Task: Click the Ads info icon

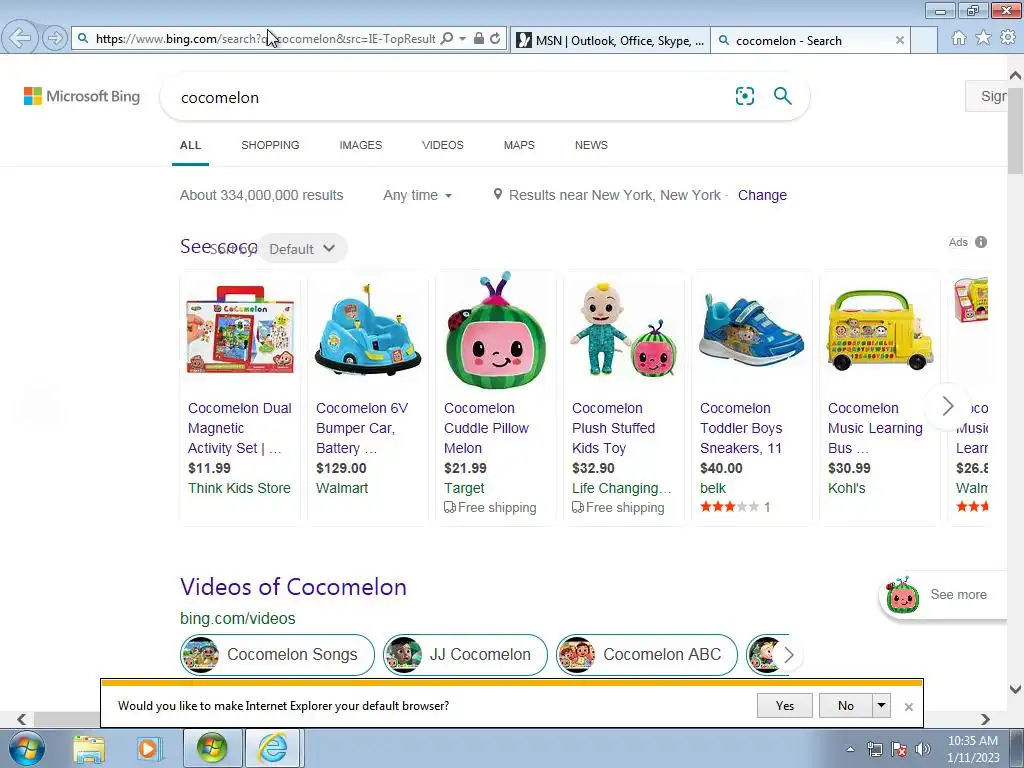Action: [x=981, y=242]
